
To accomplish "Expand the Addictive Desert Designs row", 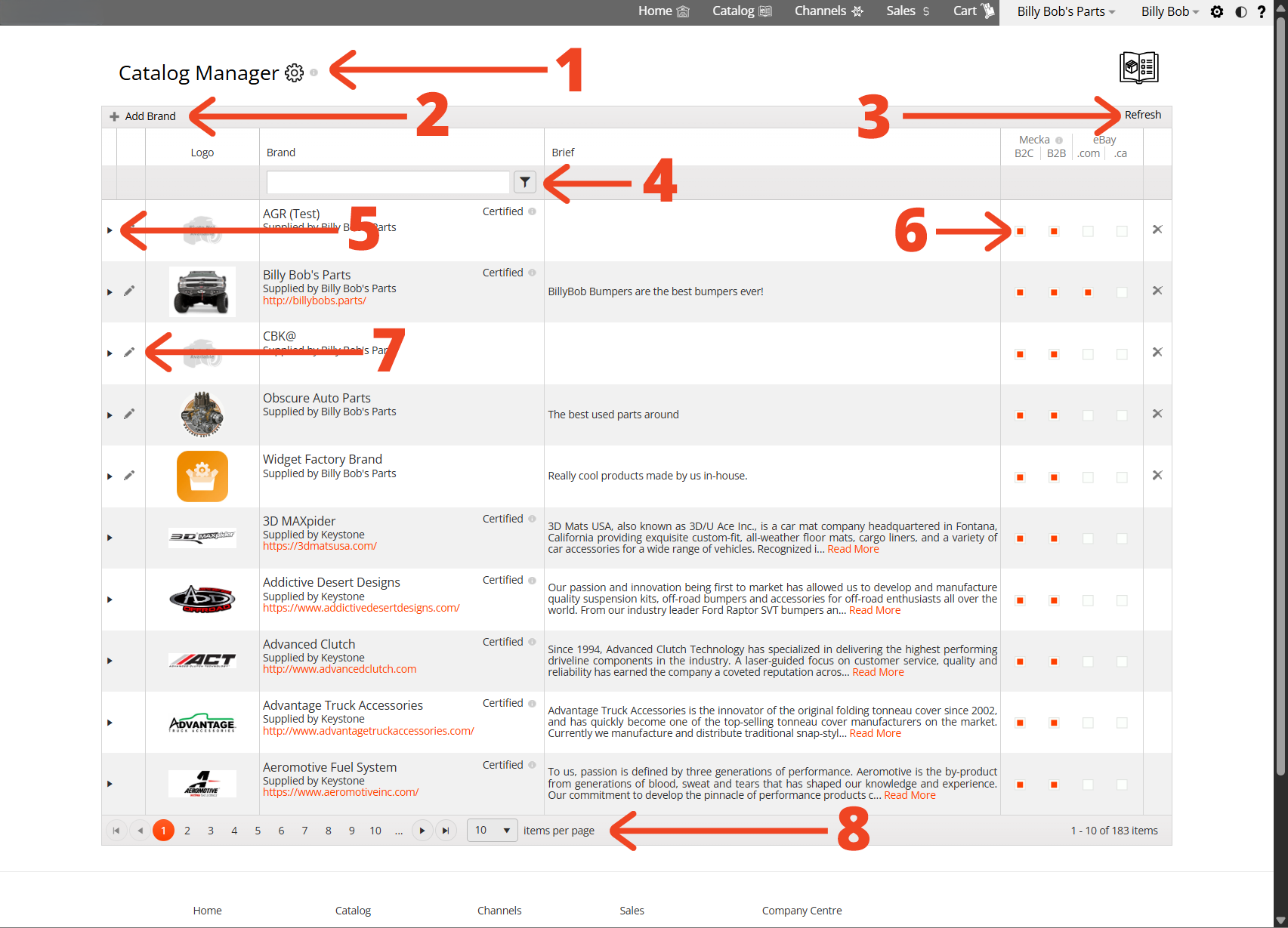I will [x=110, y=600].
